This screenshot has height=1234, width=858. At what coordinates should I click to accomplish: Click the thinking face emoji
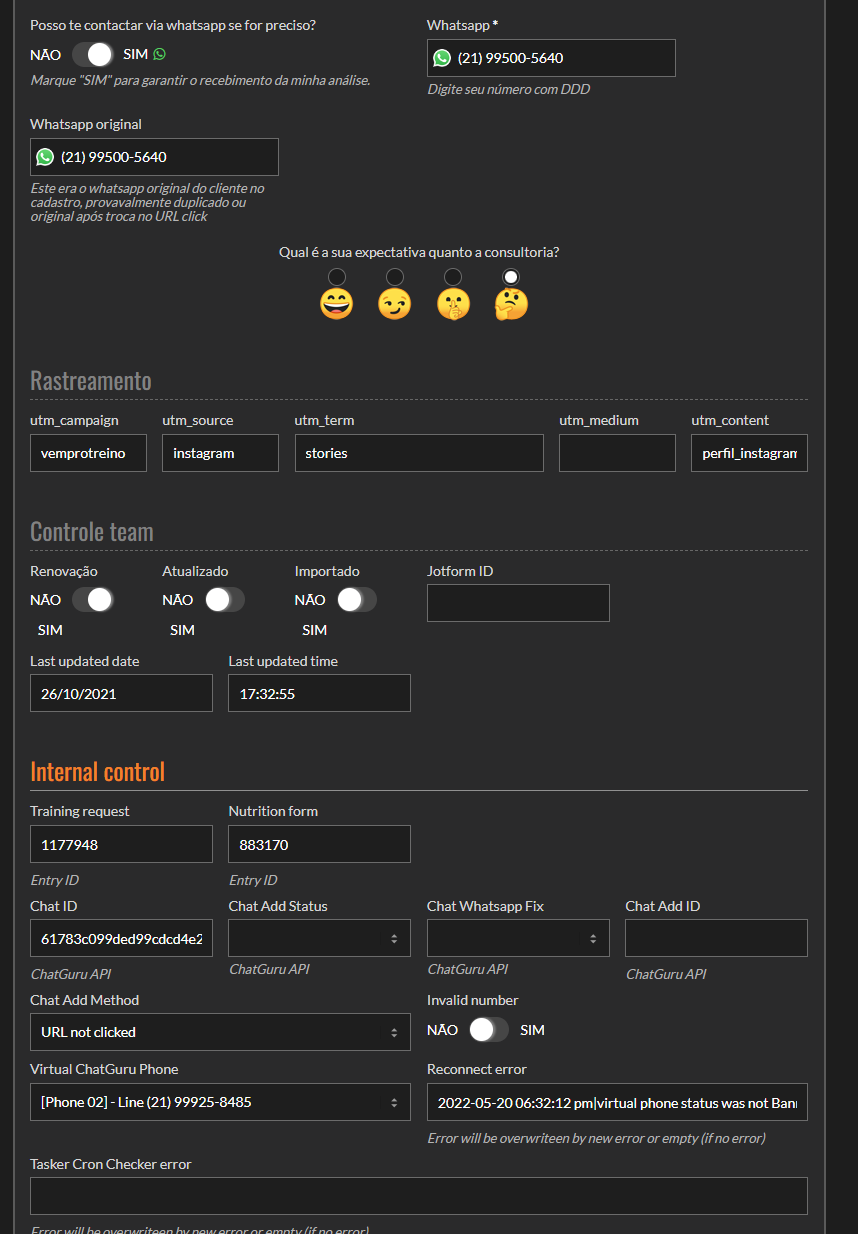coord(511,304)
